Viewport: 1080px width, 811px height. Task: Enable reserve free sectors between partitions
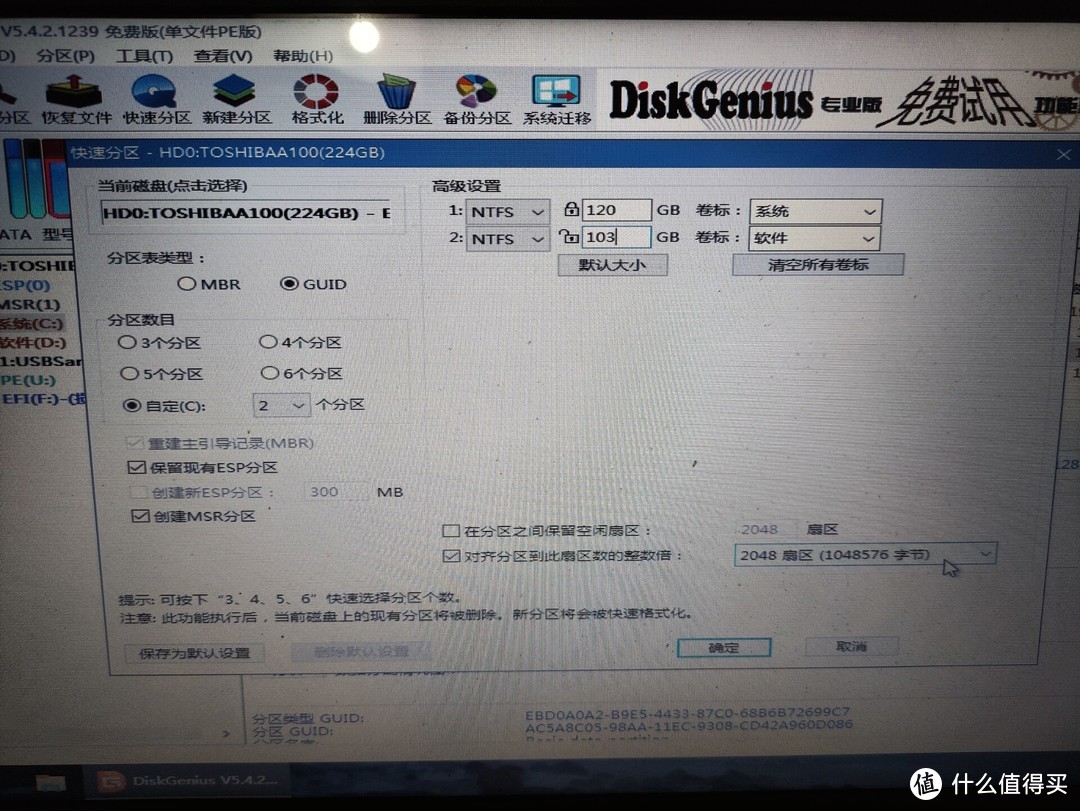451,531
